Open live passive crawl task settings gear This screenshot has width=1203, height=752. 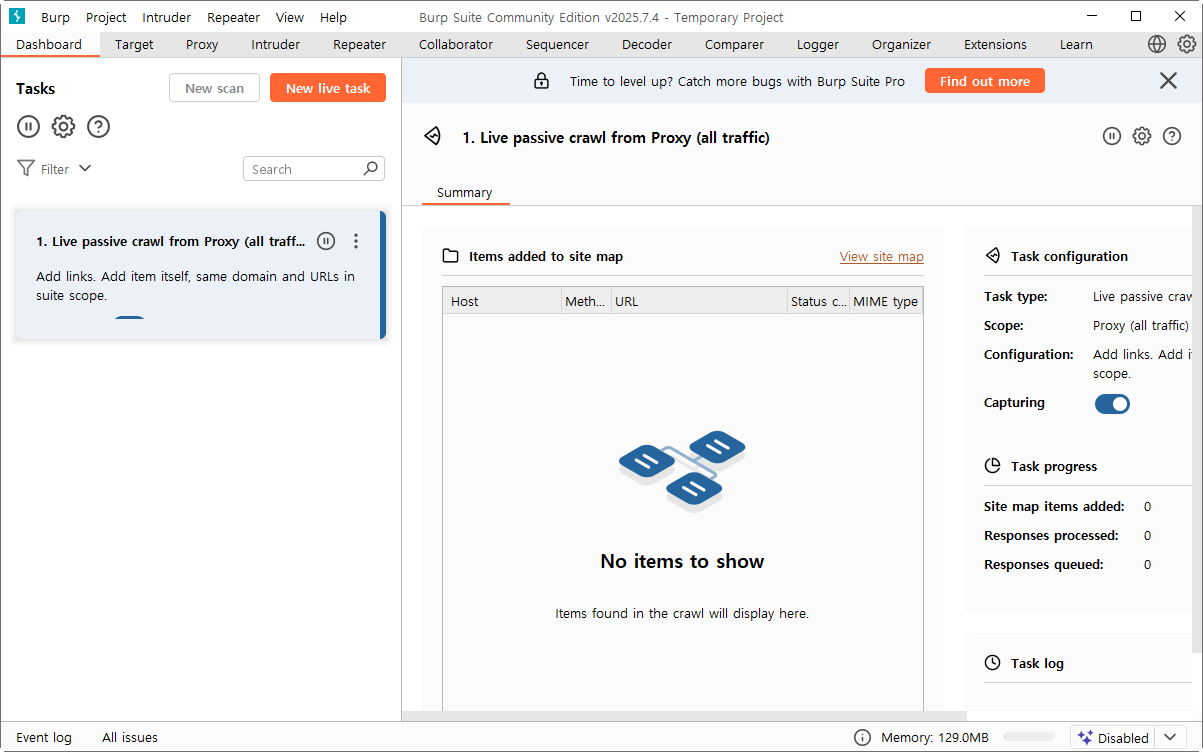[x=1142, y=137]
